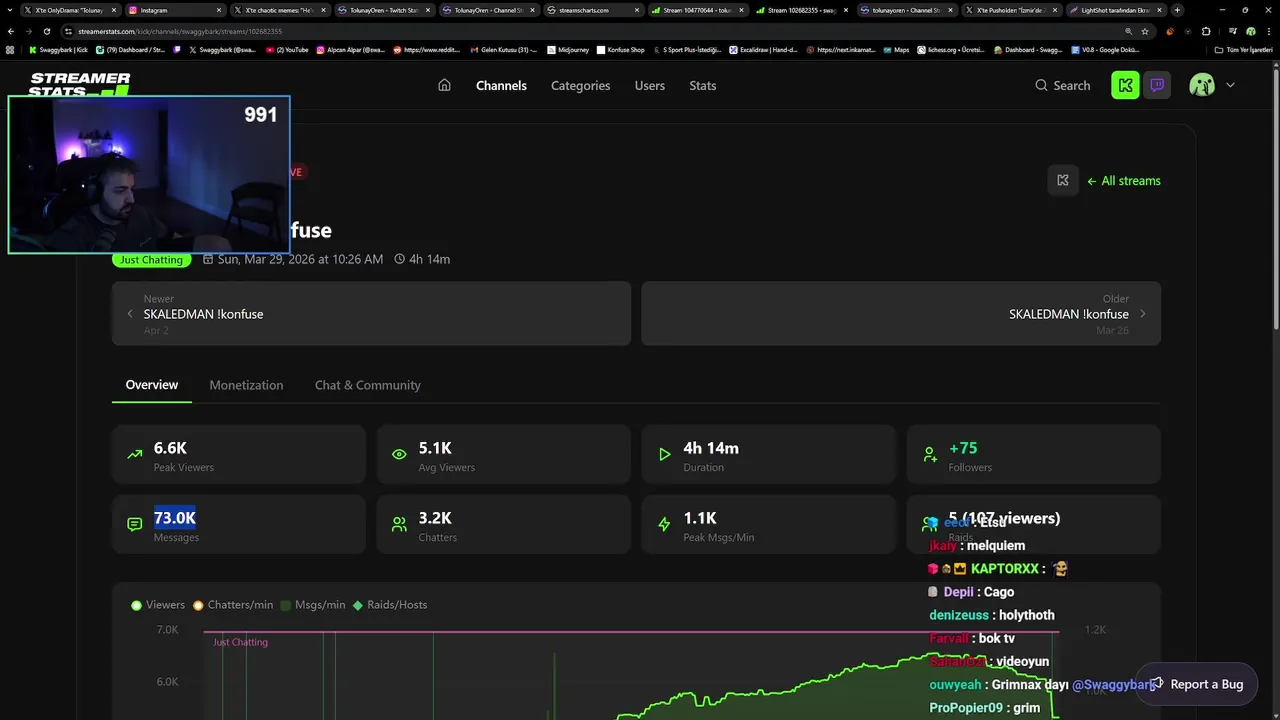
Task: Click the page vertical scrollbar
Action: [x=1276, y=200]
